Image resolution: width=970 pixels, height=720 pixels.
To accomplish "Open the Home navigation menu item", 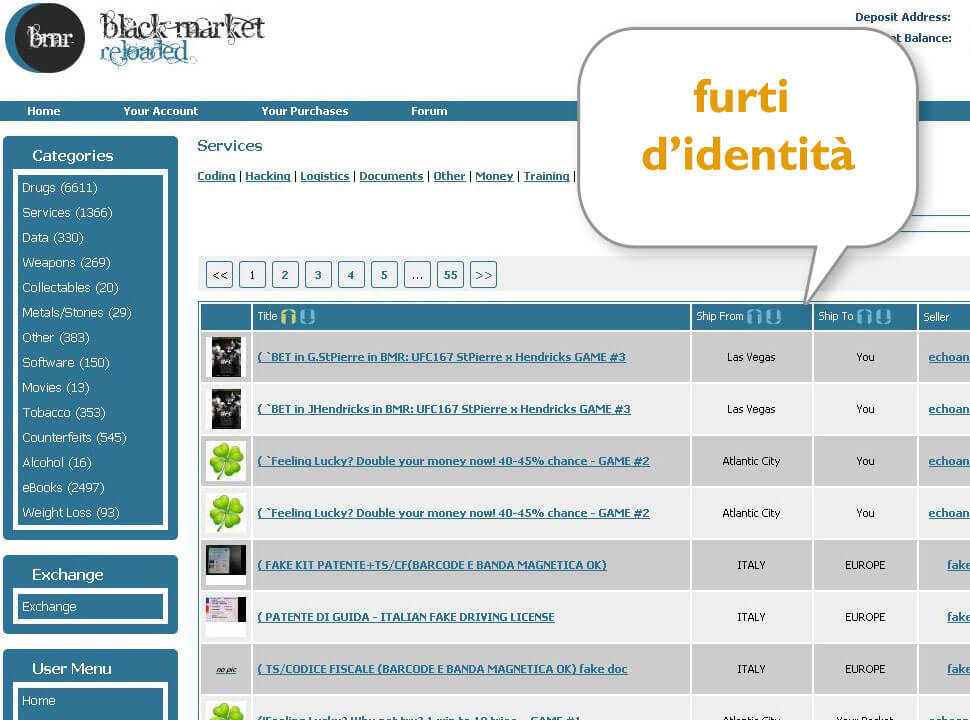I will pos(43,111).
